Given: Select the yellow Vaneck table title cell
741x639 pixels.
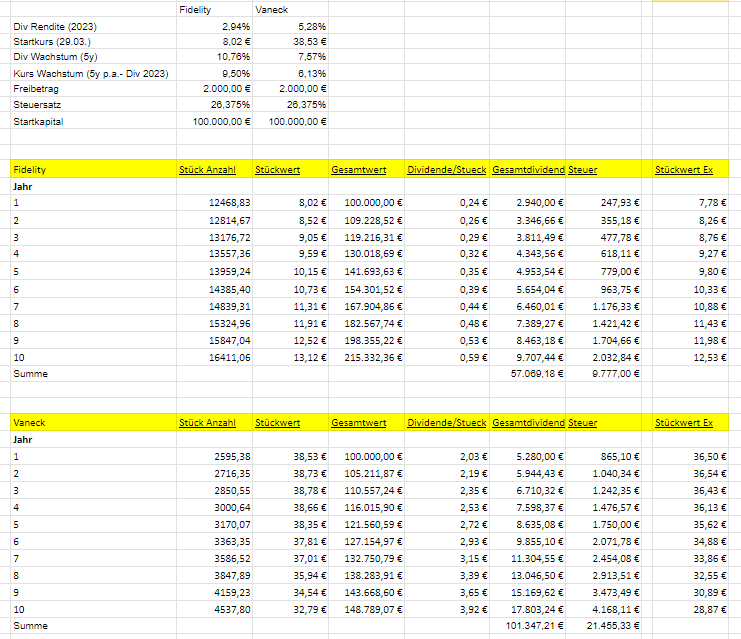Looking at the screenshot, I should pos(94,423).
